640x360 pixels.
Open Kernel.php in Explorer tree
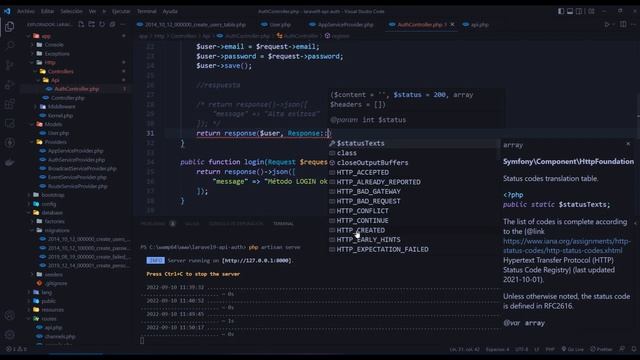pyautogui.click(x=76, y=116)
